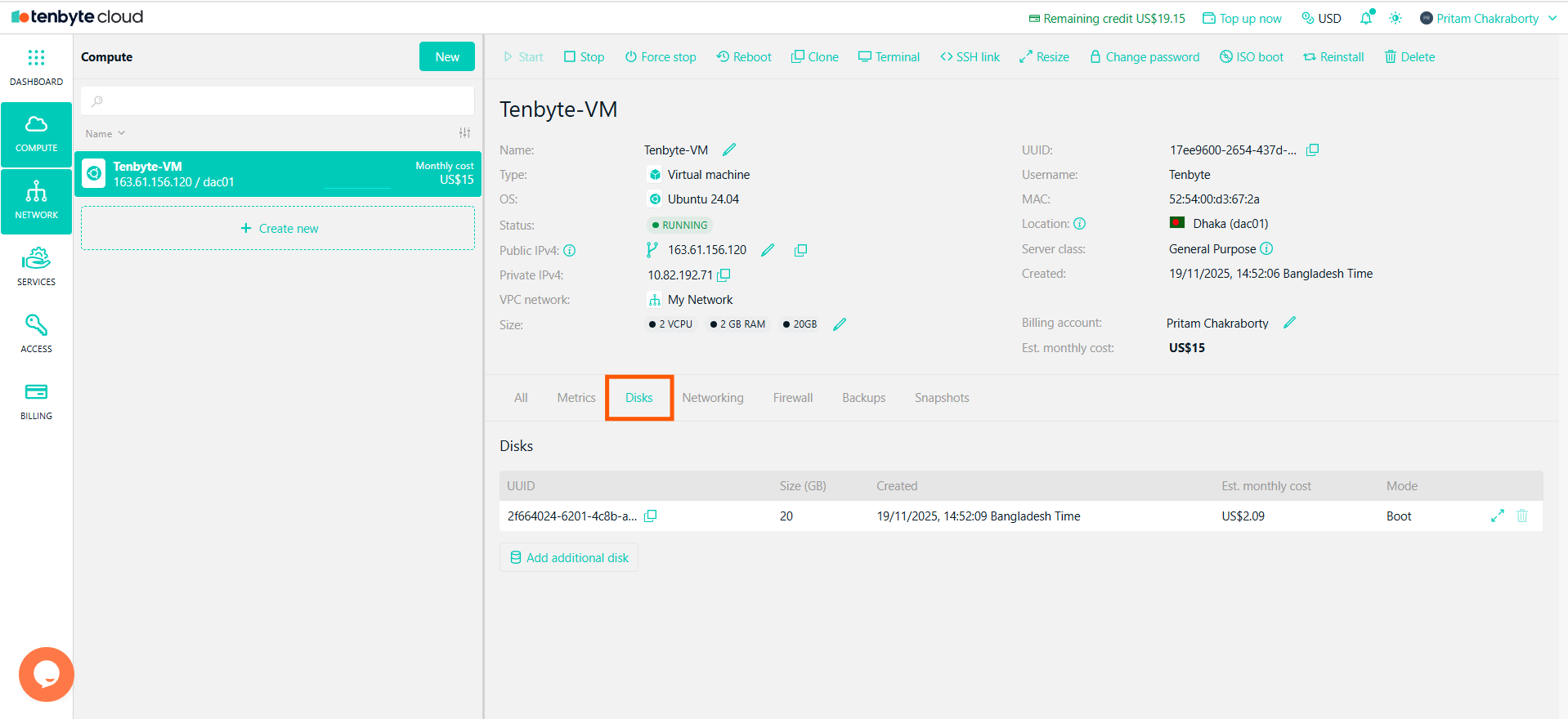The image size is (1568, 719).
Task: Show General Purpose server class info
Action: coord(1266,248)
